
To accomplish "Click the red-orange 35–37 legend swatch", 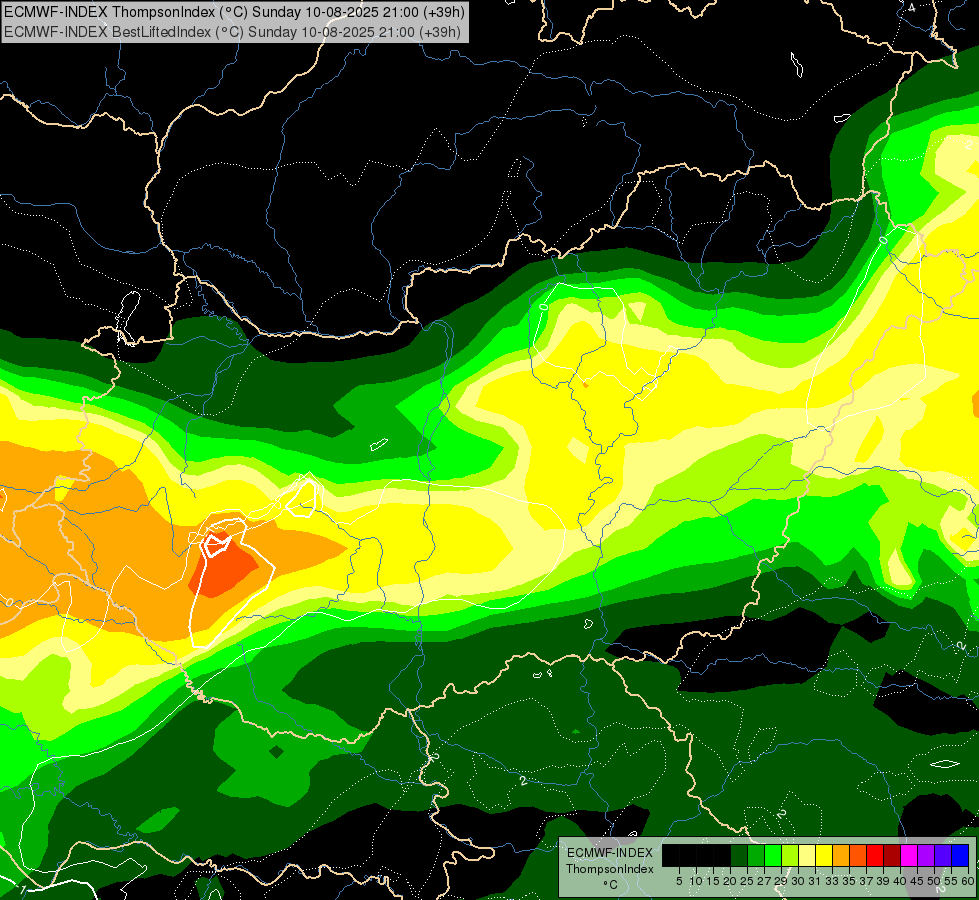I will click(858, 855).
